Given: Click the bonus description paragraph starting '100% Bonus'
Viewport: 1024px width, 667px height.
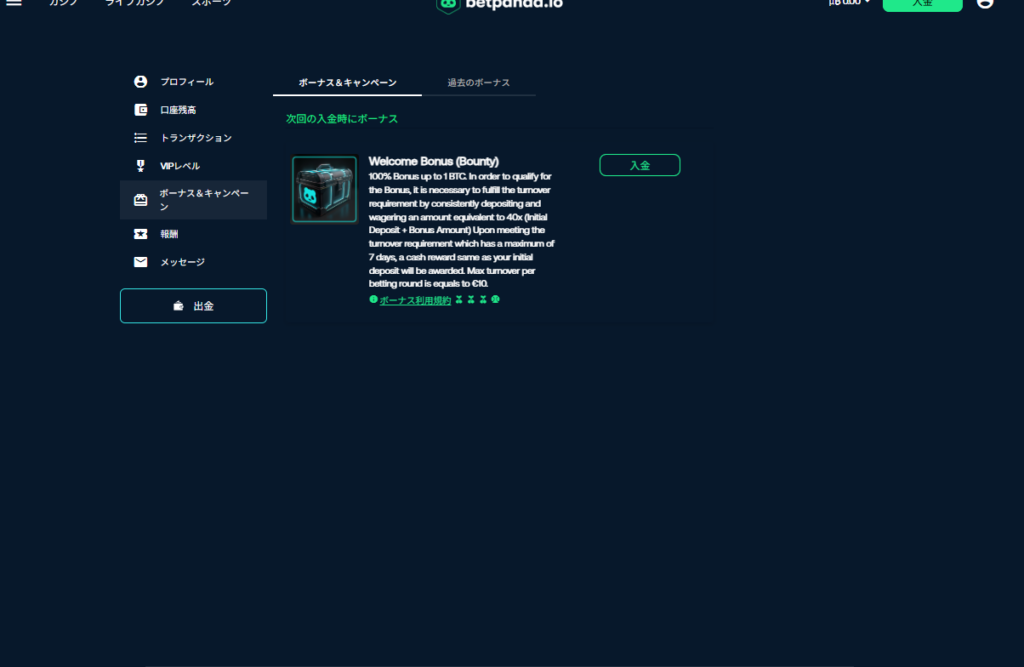Looking at the screenshot, I should (x=462, y=230).
